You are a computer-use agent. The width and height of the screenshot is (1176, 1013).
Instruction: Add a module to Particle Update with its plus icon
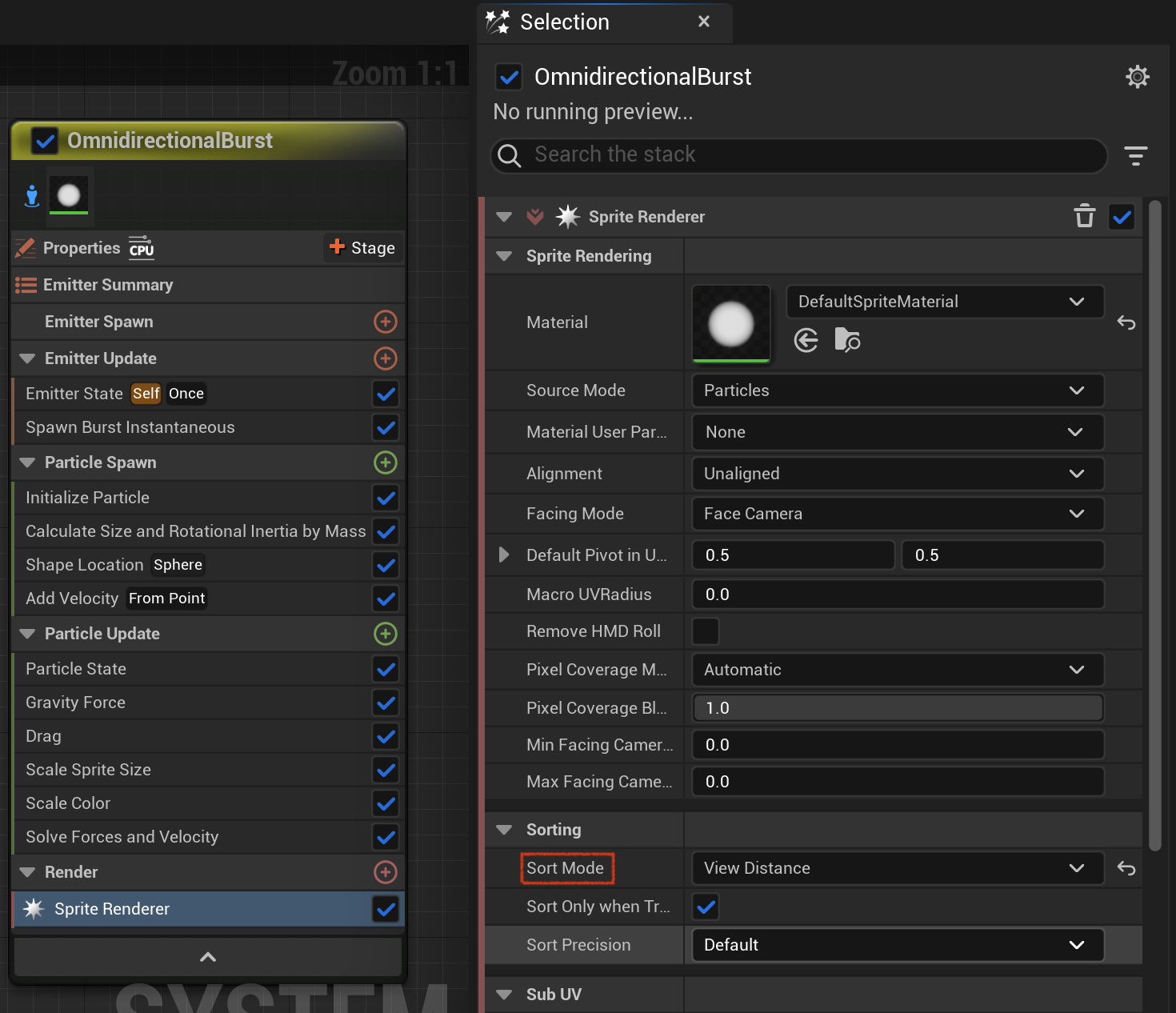coord(386,634)
